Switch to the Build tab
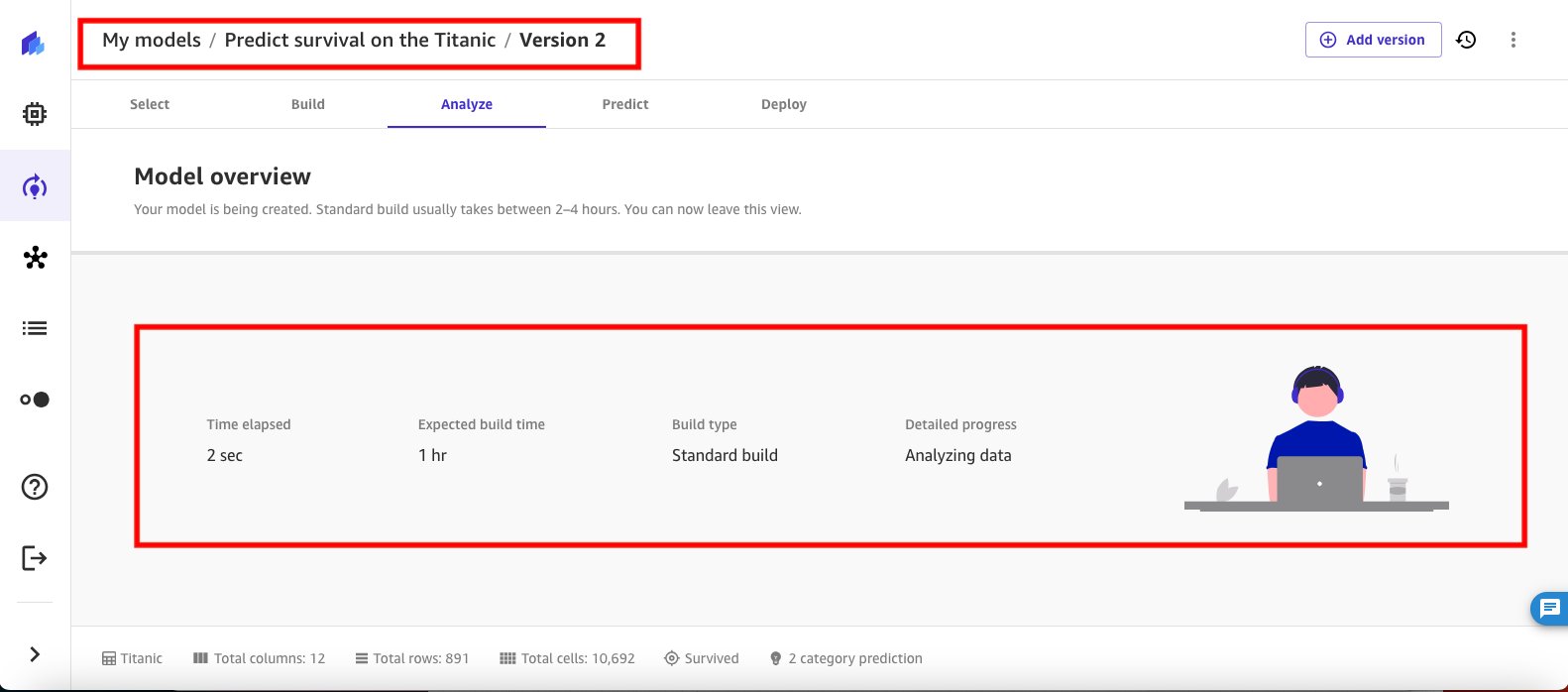This screenshot has height=692, width=1568. tap(308, 104)
